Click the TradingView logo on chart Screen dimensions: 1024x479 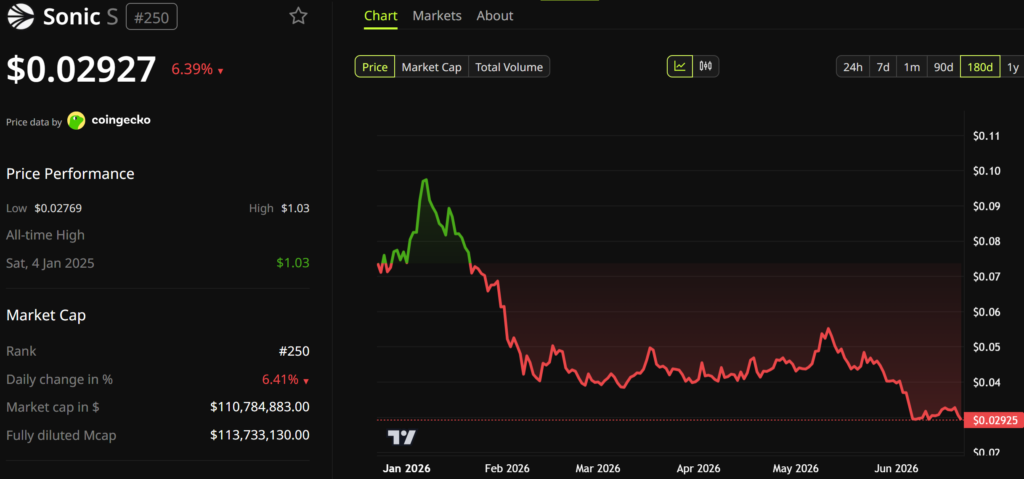click(402, 437)
